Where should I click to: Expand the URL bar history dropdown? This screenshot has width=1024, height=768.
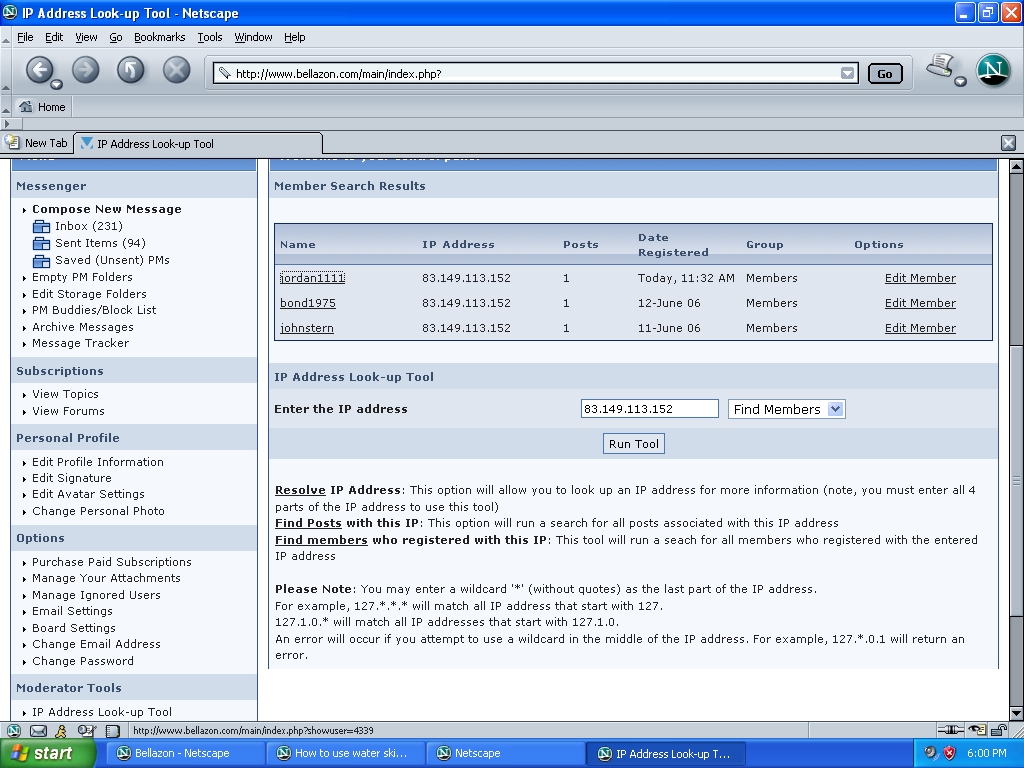[848, 73]
